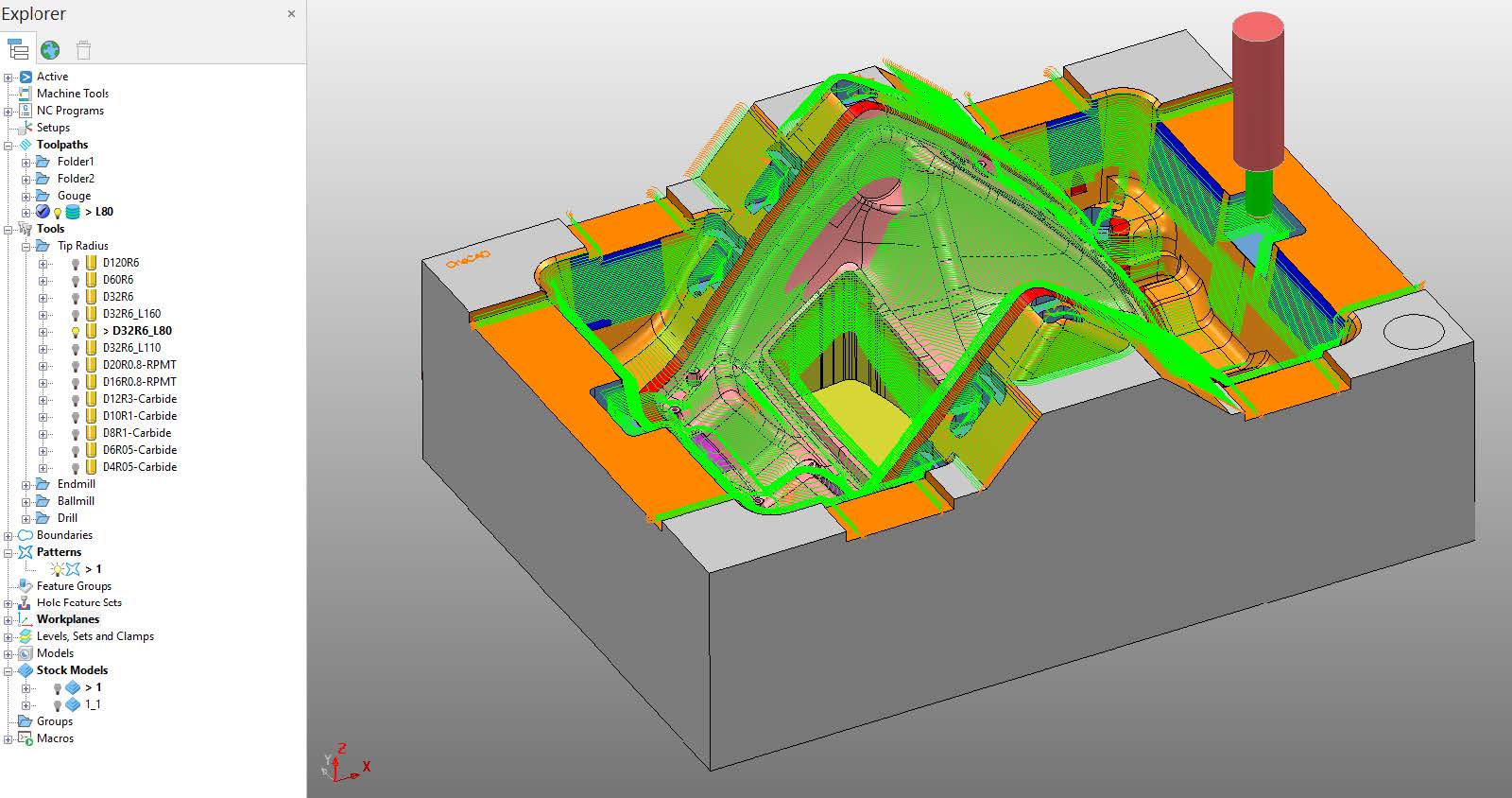
Task: Toggle light bulb for tool D32R6_L80
Action: [76, 332]
